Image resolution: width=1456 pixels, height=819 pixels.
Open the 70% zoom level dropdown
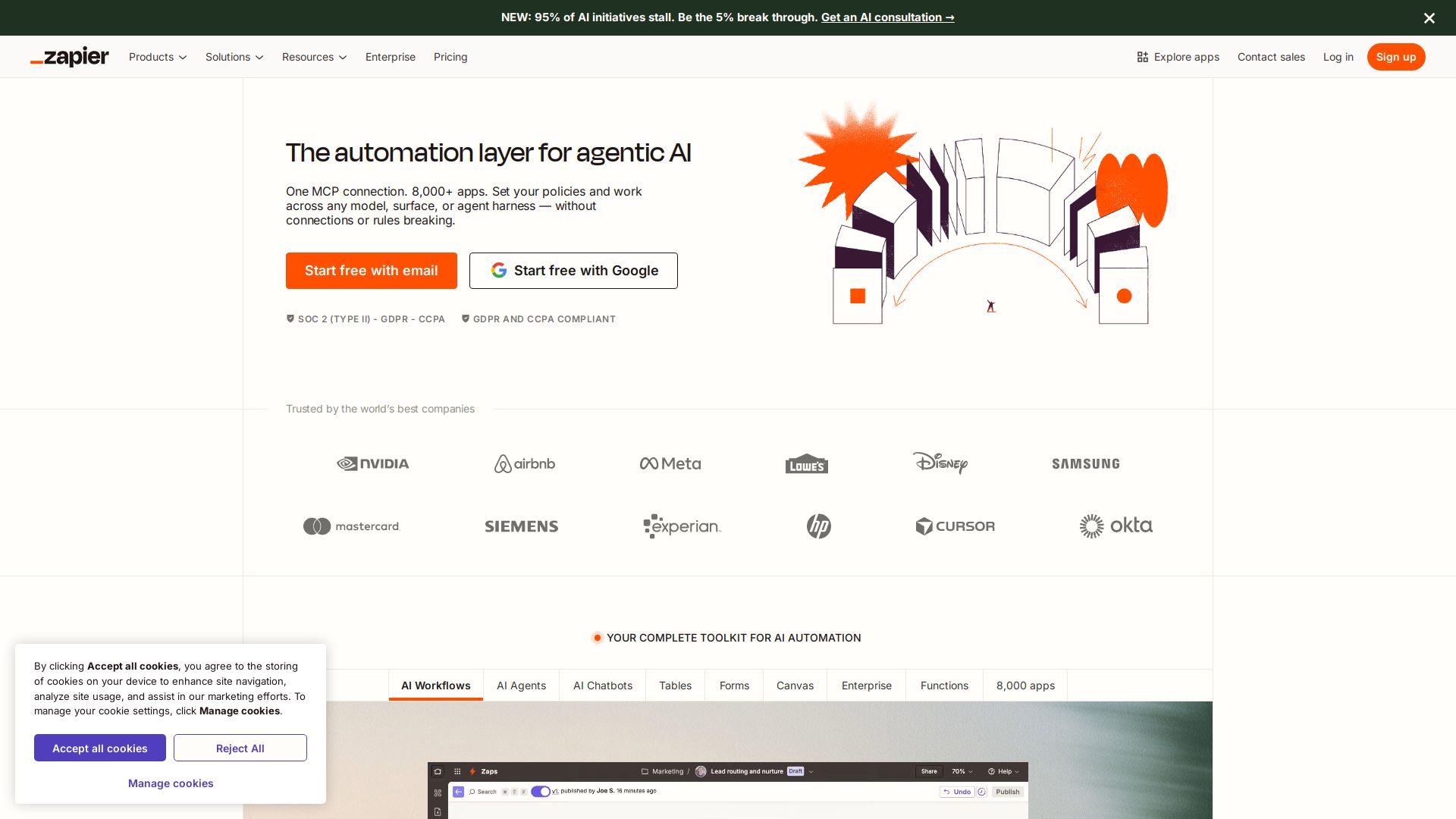pos(961,771)
